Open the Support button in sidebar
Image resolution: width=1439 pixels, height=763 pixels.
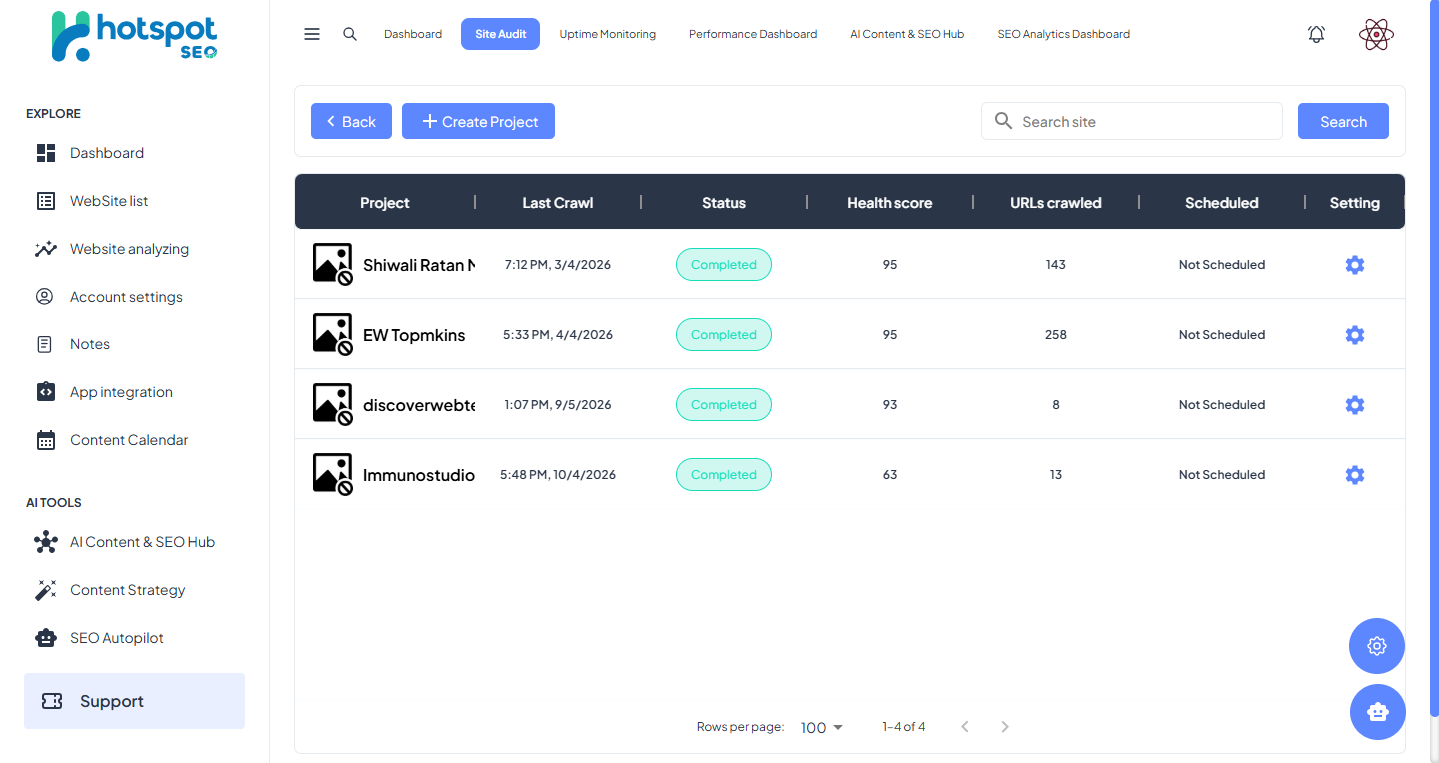pyautogui.click(x=134, y=701)
